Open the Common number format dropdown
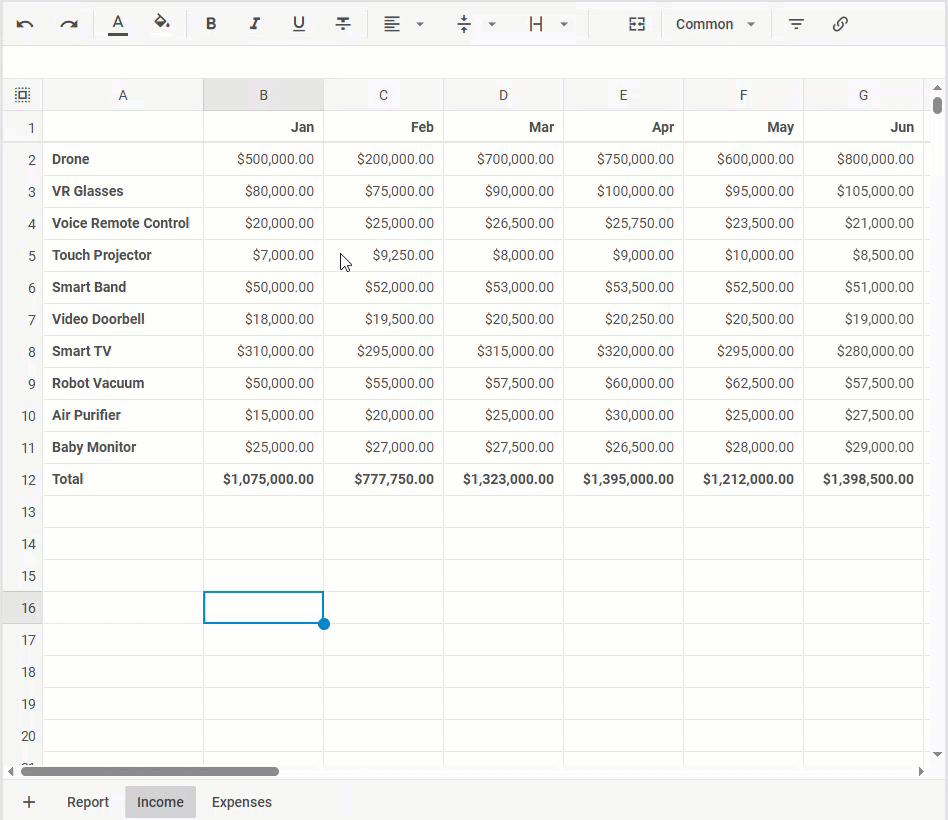This screenshot has height=820, width=948. pos(716,24)
